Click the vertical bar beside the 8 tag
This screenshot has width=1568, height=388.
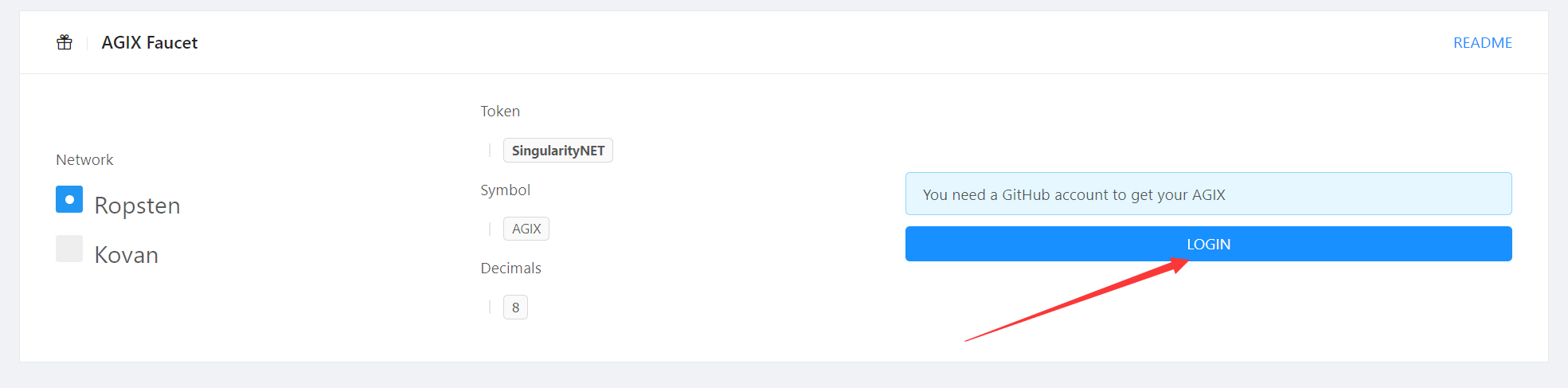(489, 308)
